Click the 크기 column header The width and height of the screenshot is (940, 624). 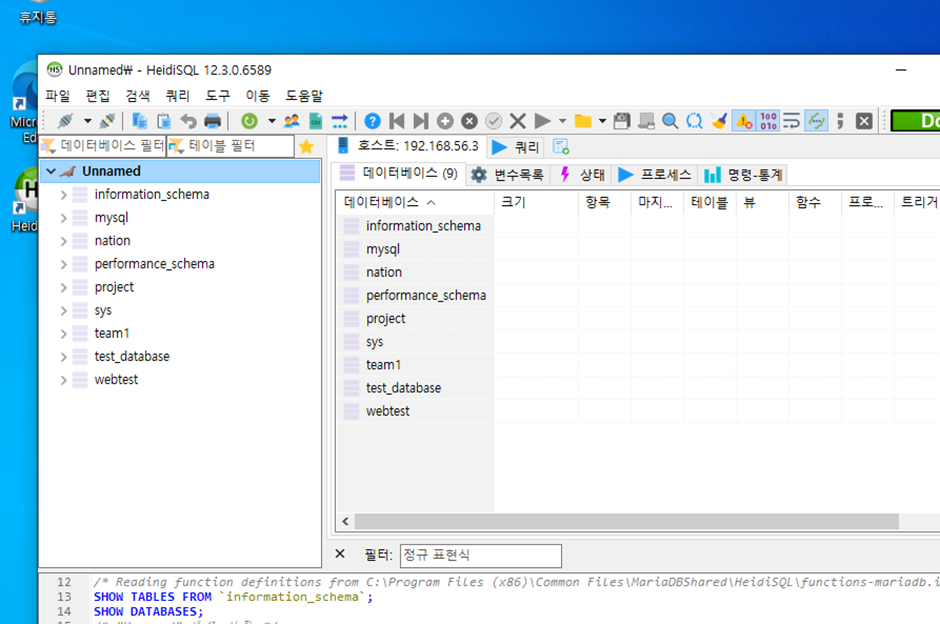[x=536, y=203]
